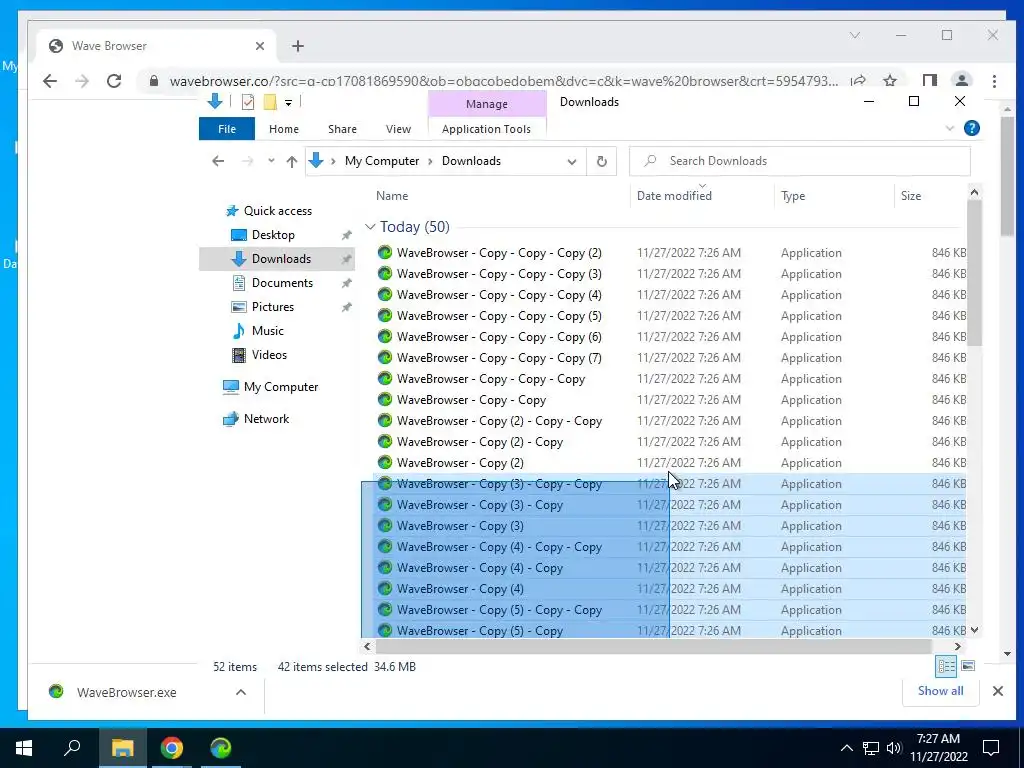Open Documents in navigation pane

tap(282, 283)
